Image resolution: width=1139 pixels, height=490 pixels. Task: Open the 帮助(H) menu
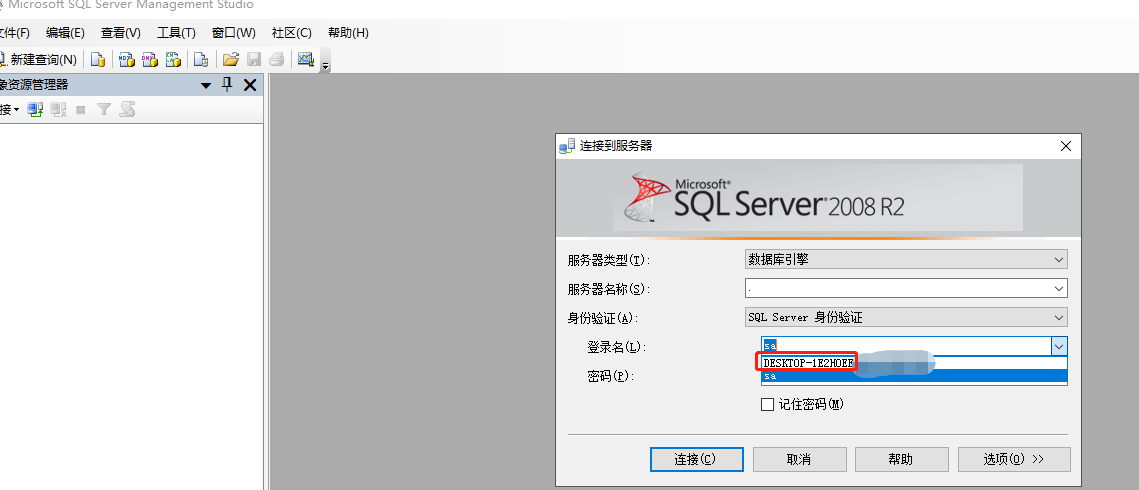(349, 33)
